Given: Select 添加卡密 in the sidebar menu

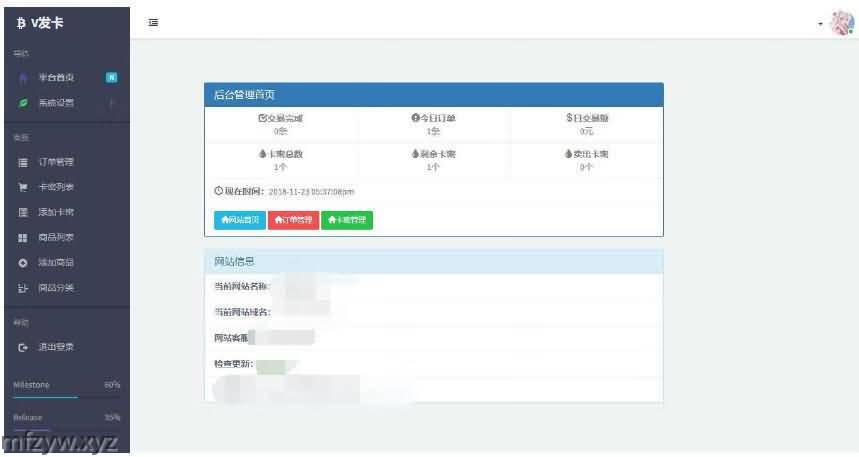Looking at the screenshot, I should (x=56, y=212).
